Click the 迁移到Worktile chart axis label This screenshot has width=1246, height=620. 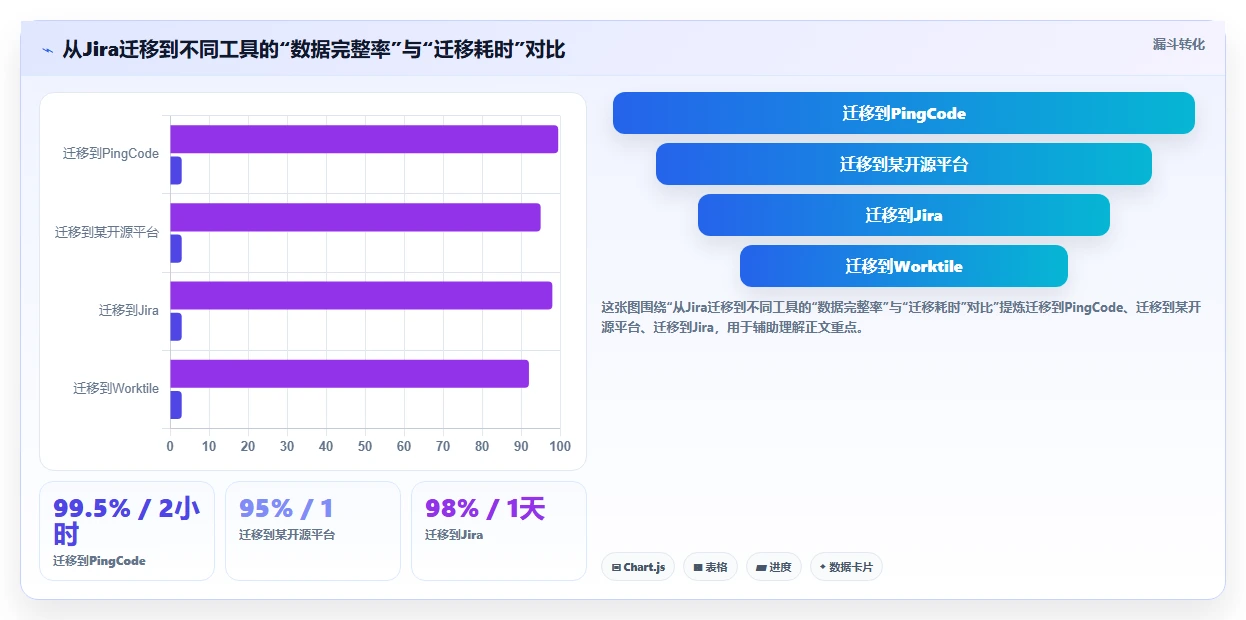coord(116,388)
